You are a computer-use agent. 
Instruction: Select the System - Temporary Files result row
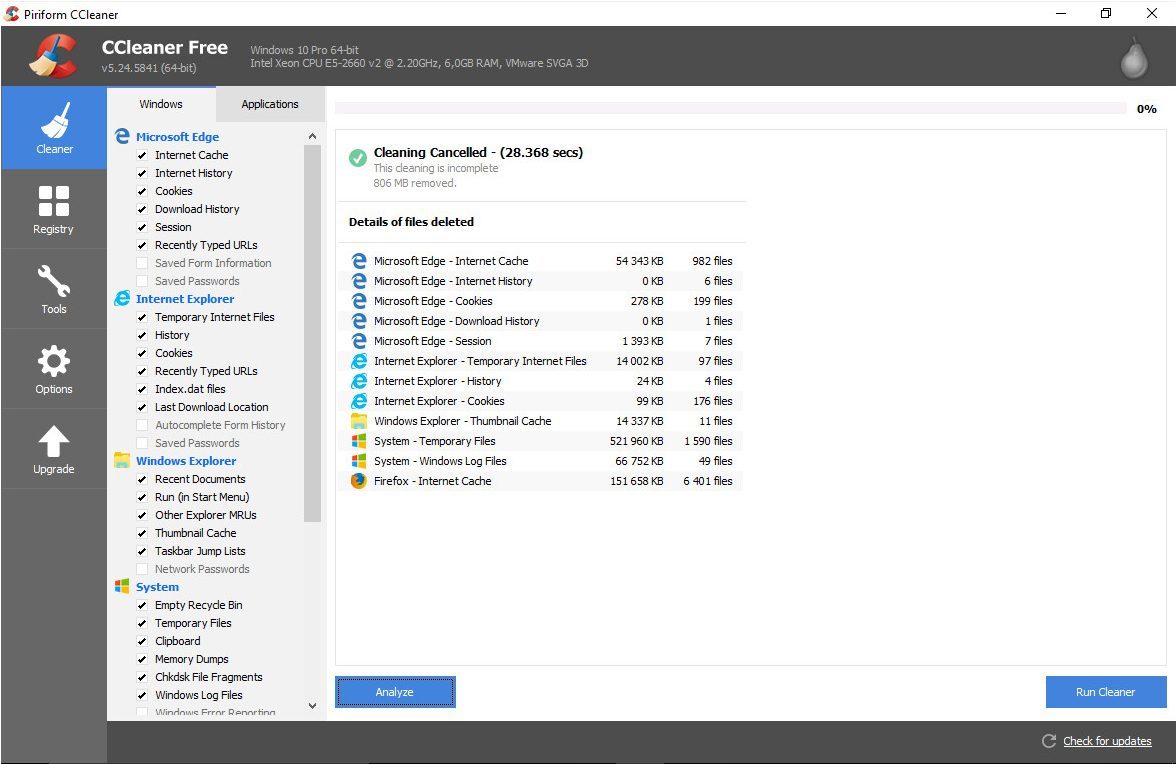(x=540, y=441)
